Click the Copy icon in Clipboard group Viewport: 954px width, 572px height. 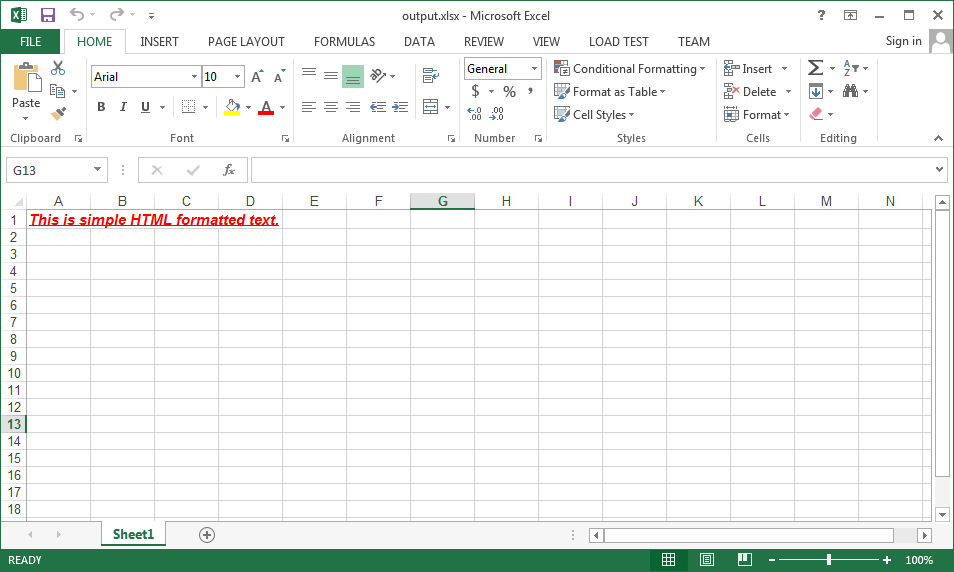tap(58, 91)
